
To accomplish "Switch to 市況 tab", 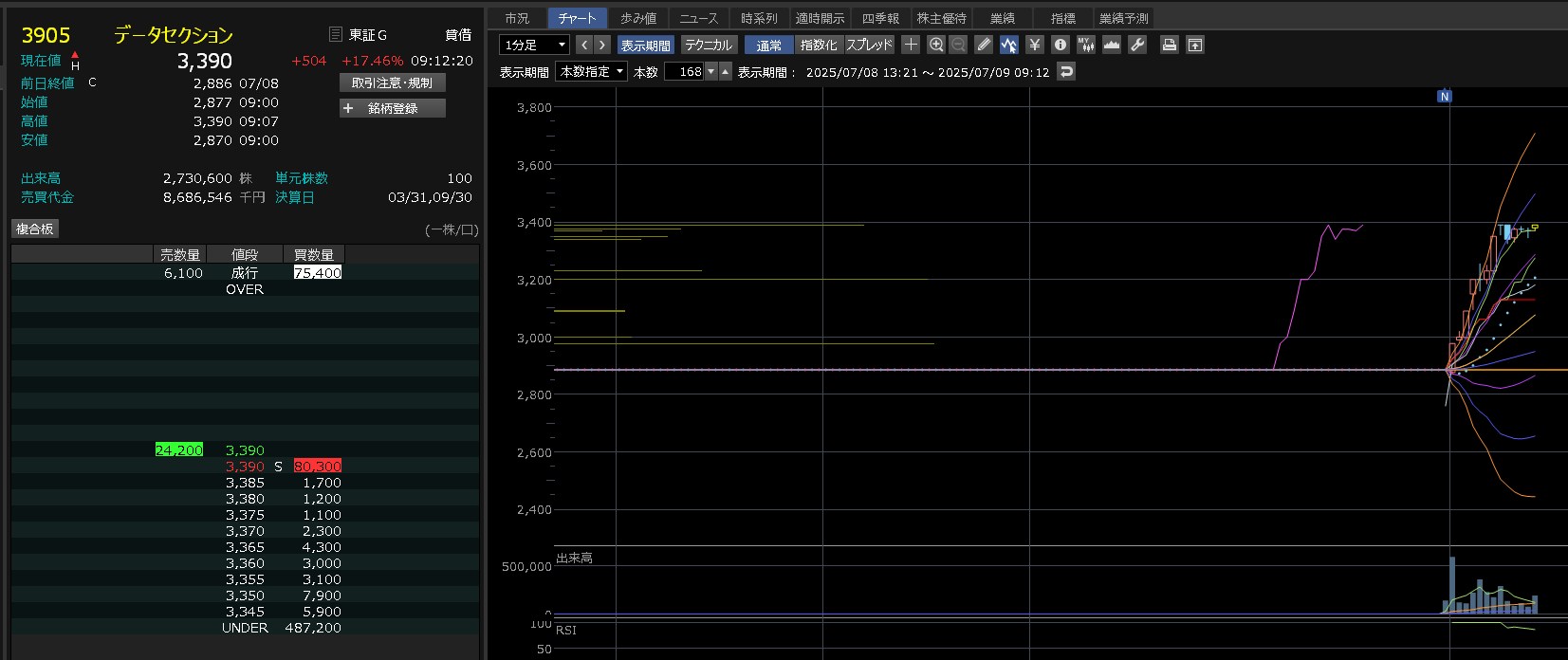I will click(x=517, y=18).
